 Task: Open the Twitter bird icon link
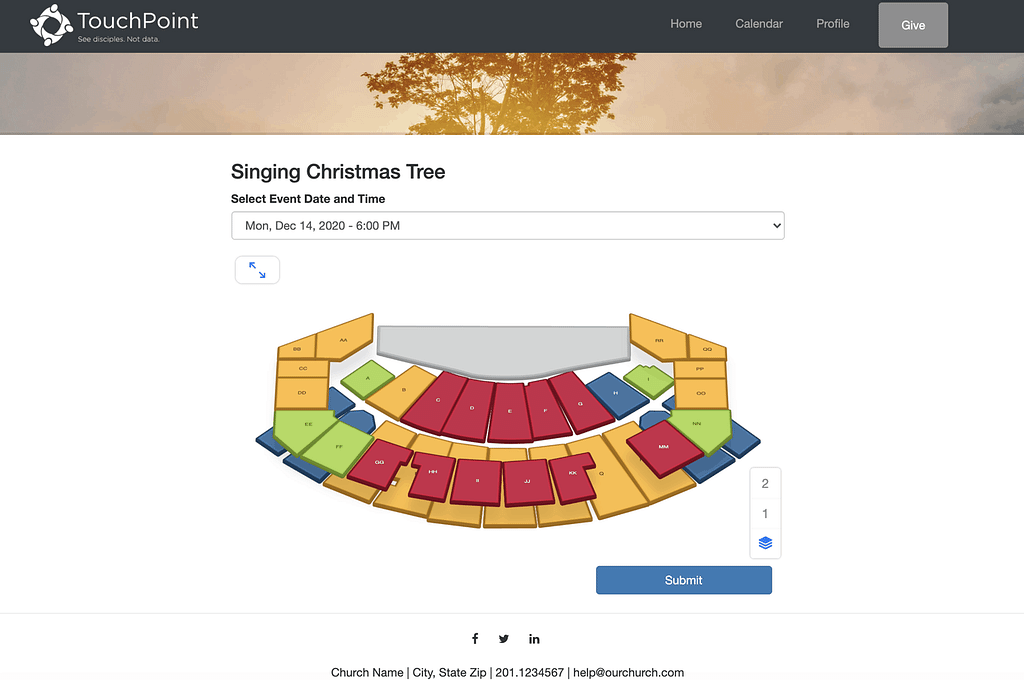coord(504,639)
